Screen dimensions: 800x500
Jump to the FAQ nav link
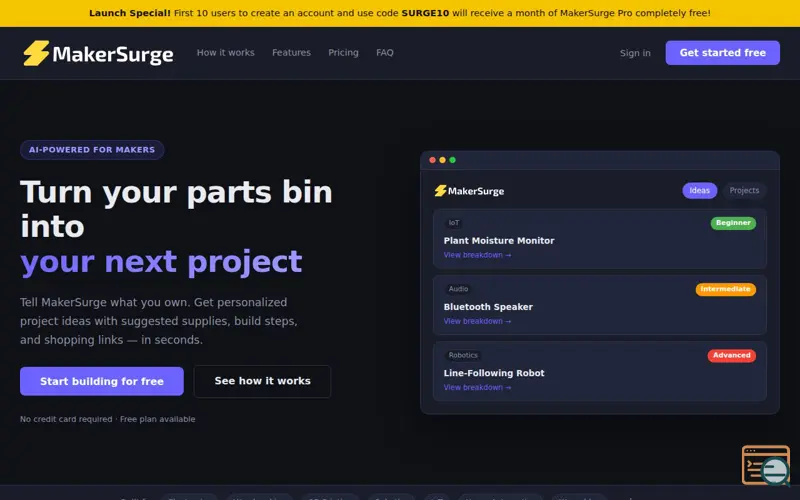pos(385,53)
